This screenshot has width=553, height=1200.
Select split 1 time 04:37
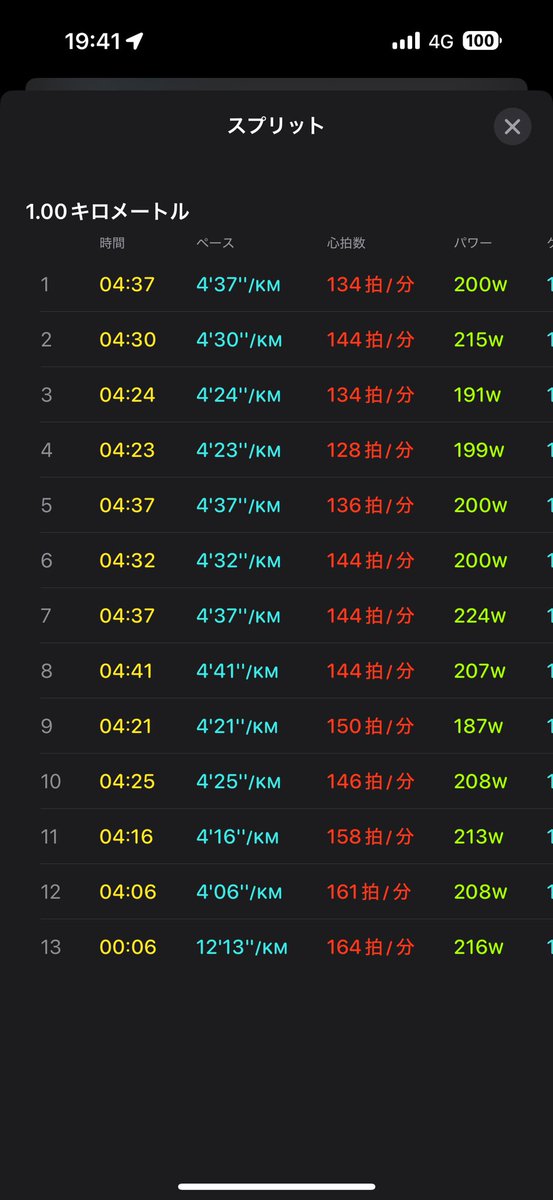(x=127, y=284)
